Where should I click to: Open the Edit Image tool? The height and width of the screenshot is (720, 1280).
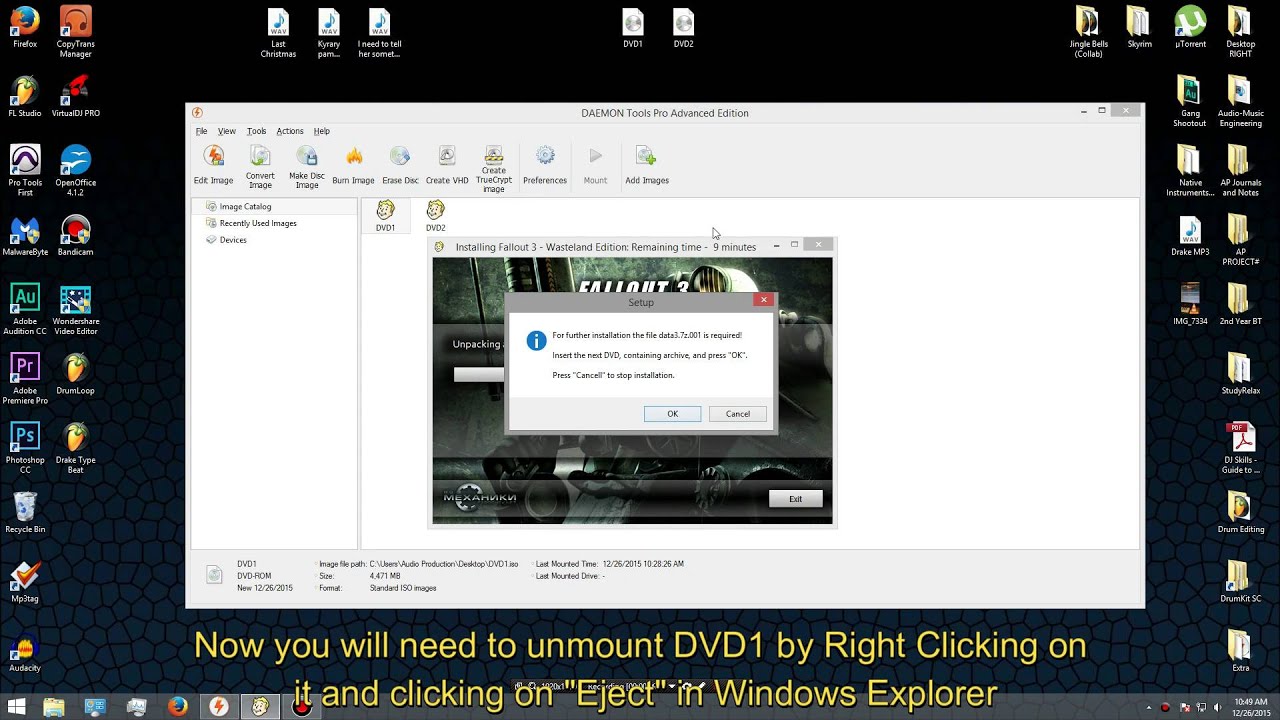213,165
